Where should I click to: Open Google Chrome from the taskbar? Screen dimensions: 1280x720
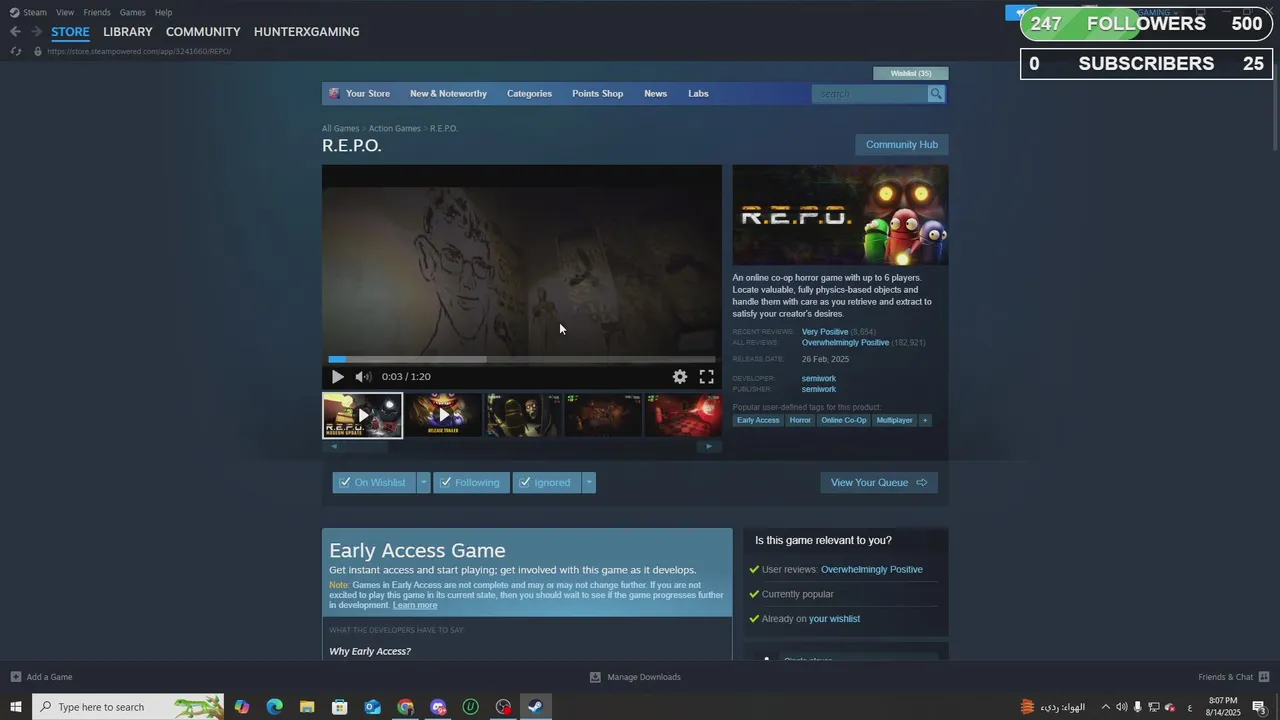[405, 707]
